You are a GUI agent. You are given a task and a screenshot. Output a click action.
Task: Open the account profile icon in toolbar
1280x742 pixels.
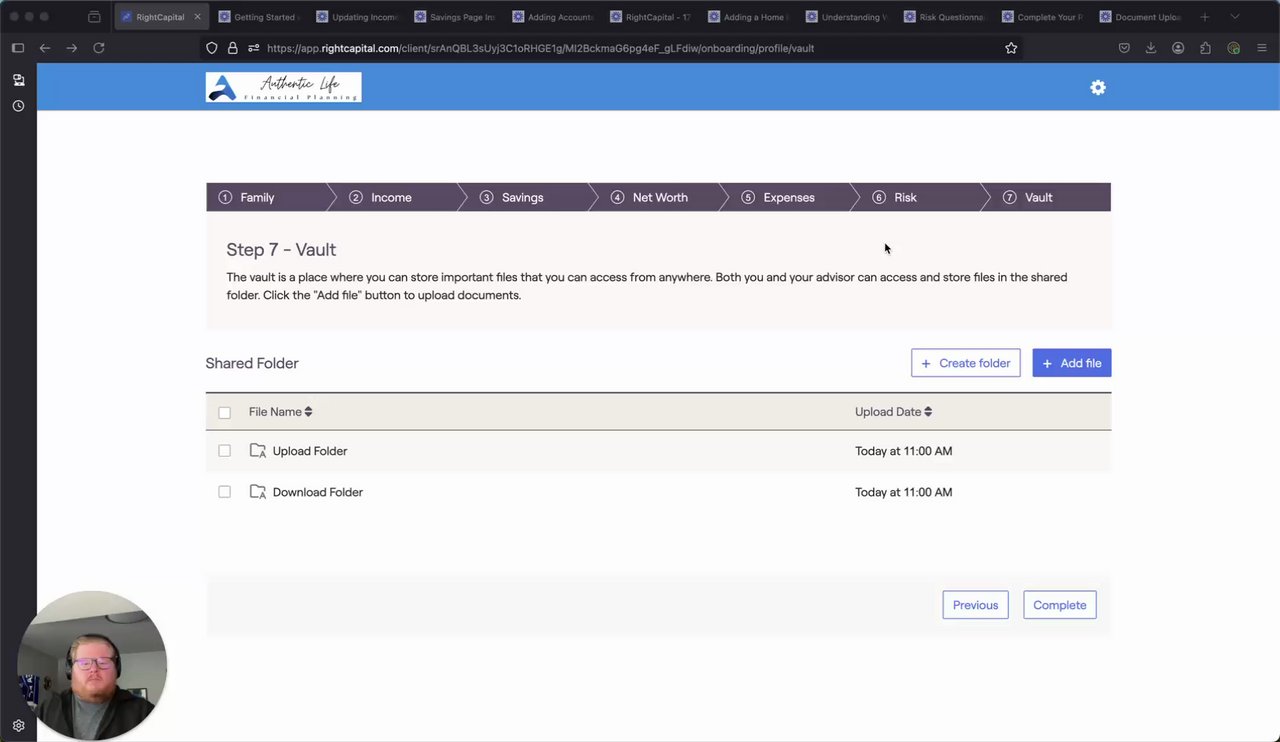[x=1178, y=48]
